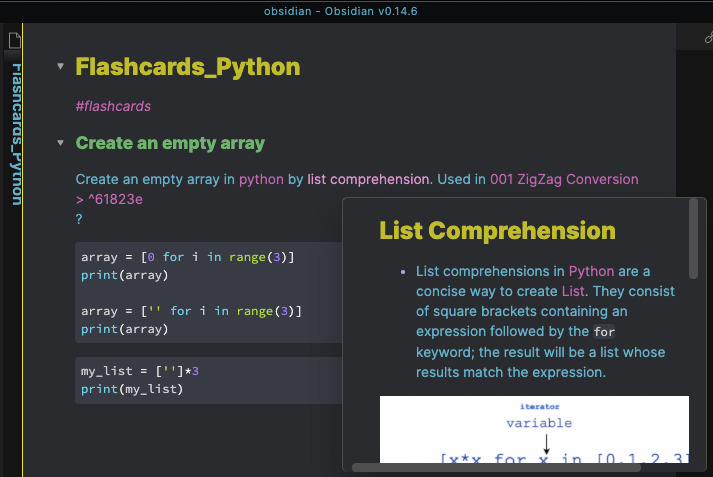Click the vertical scrollbar in preview popup
The width and height of the screenshot is (713, 477).
coord(693,239)
